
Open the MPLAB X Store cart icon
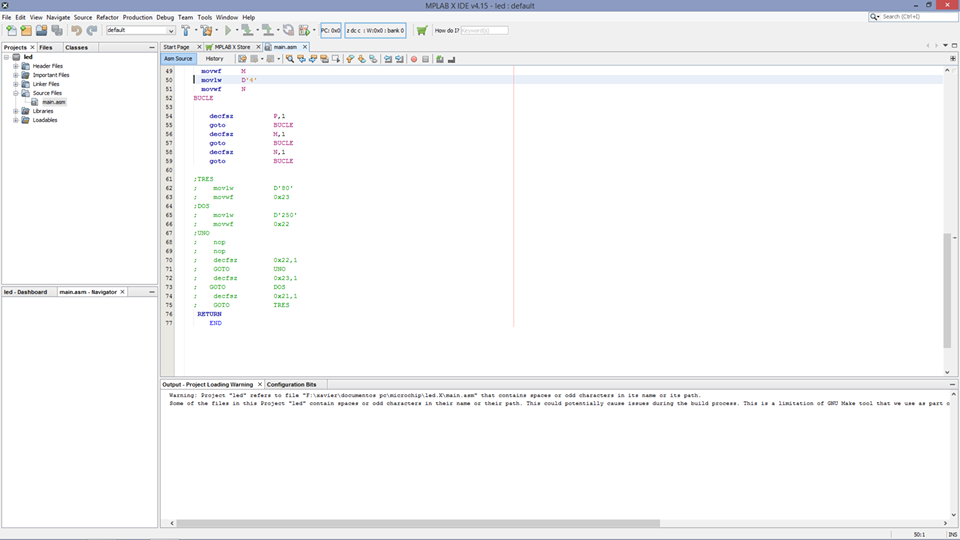pos(422,30)
